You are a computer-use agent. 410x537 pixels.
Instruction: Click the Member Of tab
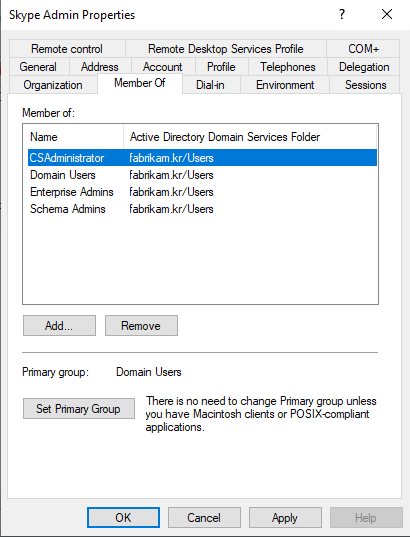pyautogui.click(x=140, y=83)
